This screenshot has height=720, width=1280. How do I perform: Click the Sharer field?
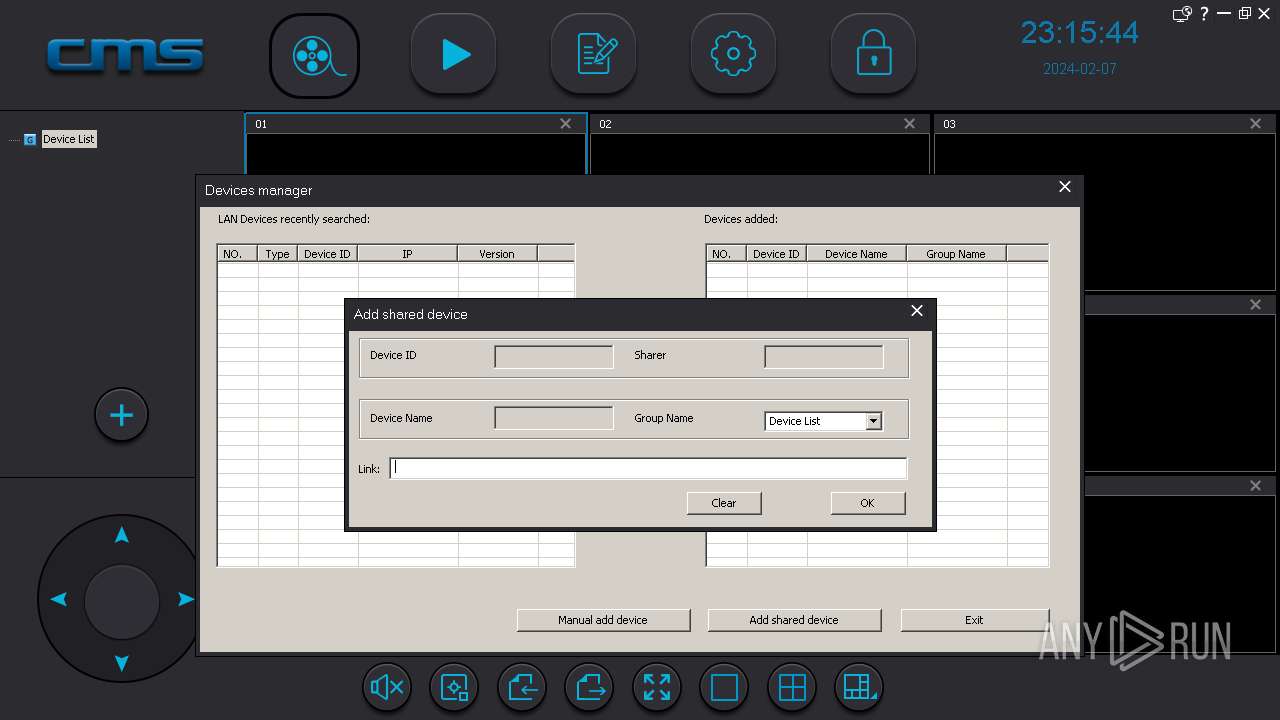point(824,357)
